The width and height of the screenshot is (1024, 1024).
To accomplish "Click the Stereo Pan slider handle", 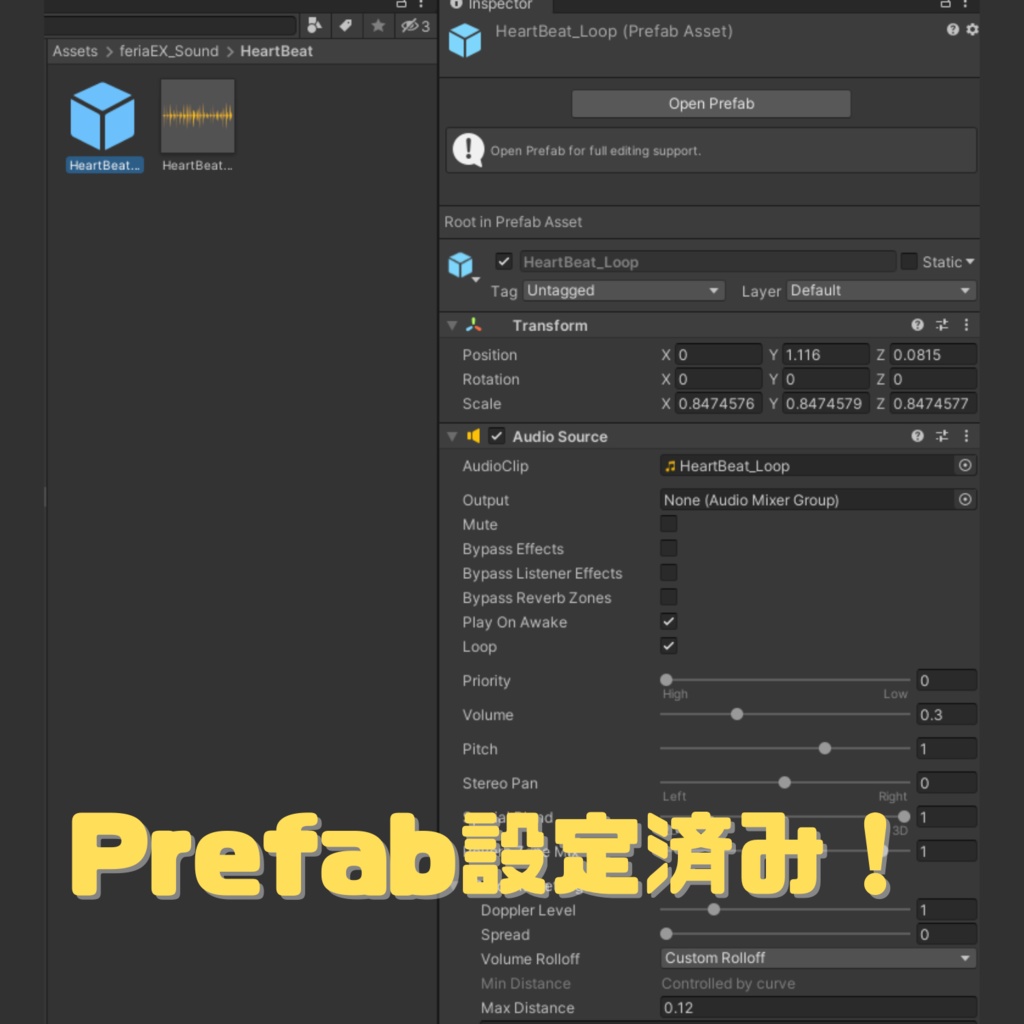I will coord(784,782).
